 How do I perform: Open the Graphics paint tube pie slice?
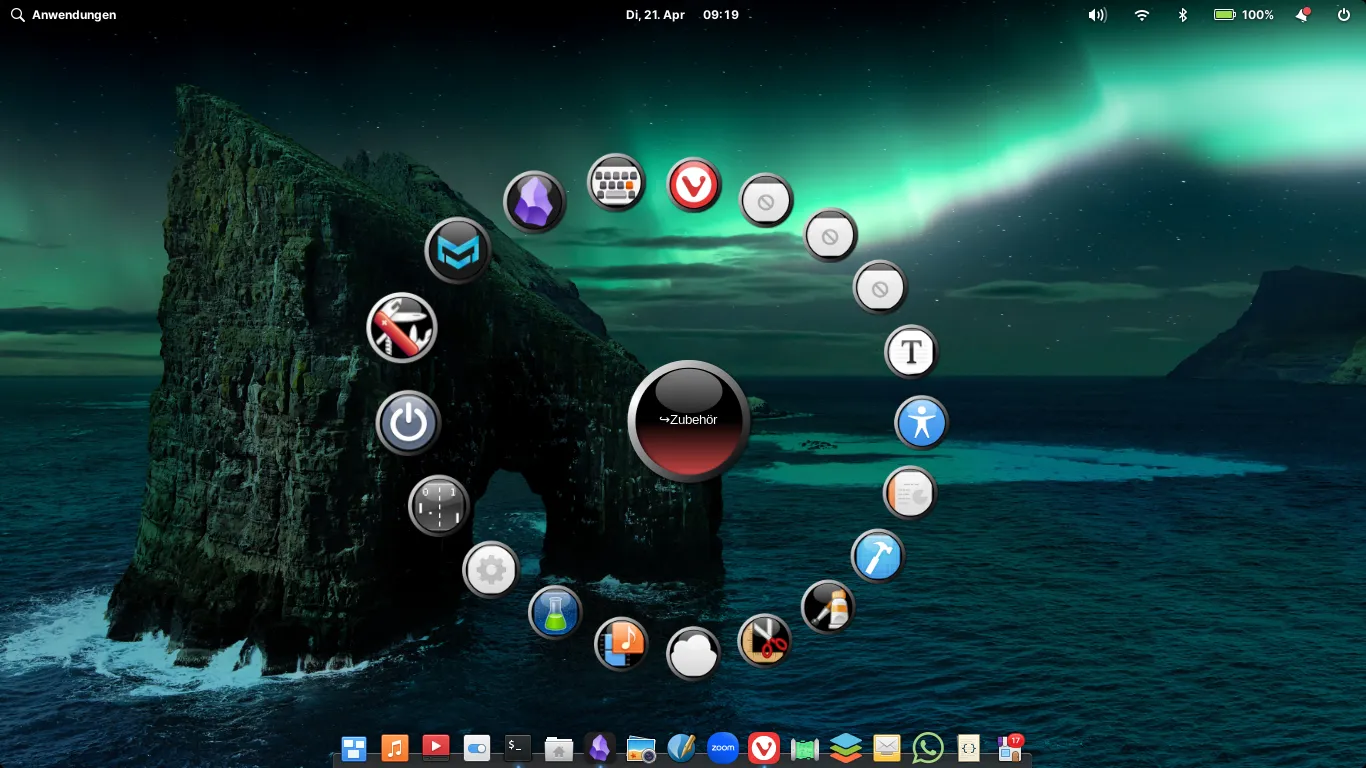point(828,607)
